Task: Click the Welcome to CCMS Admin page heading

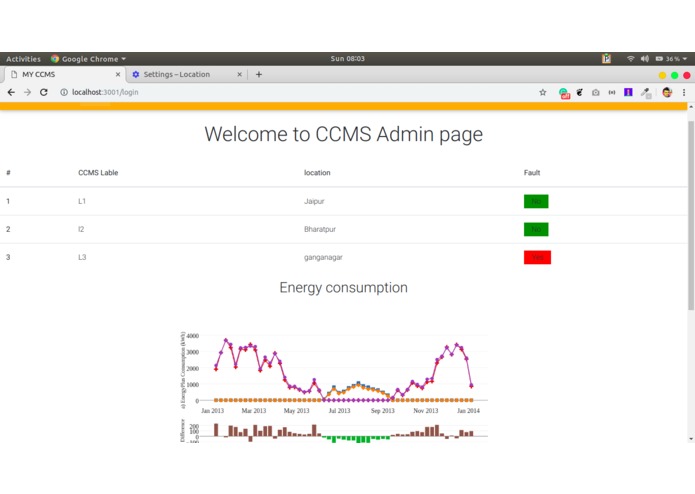Action: tap(344, 134)
